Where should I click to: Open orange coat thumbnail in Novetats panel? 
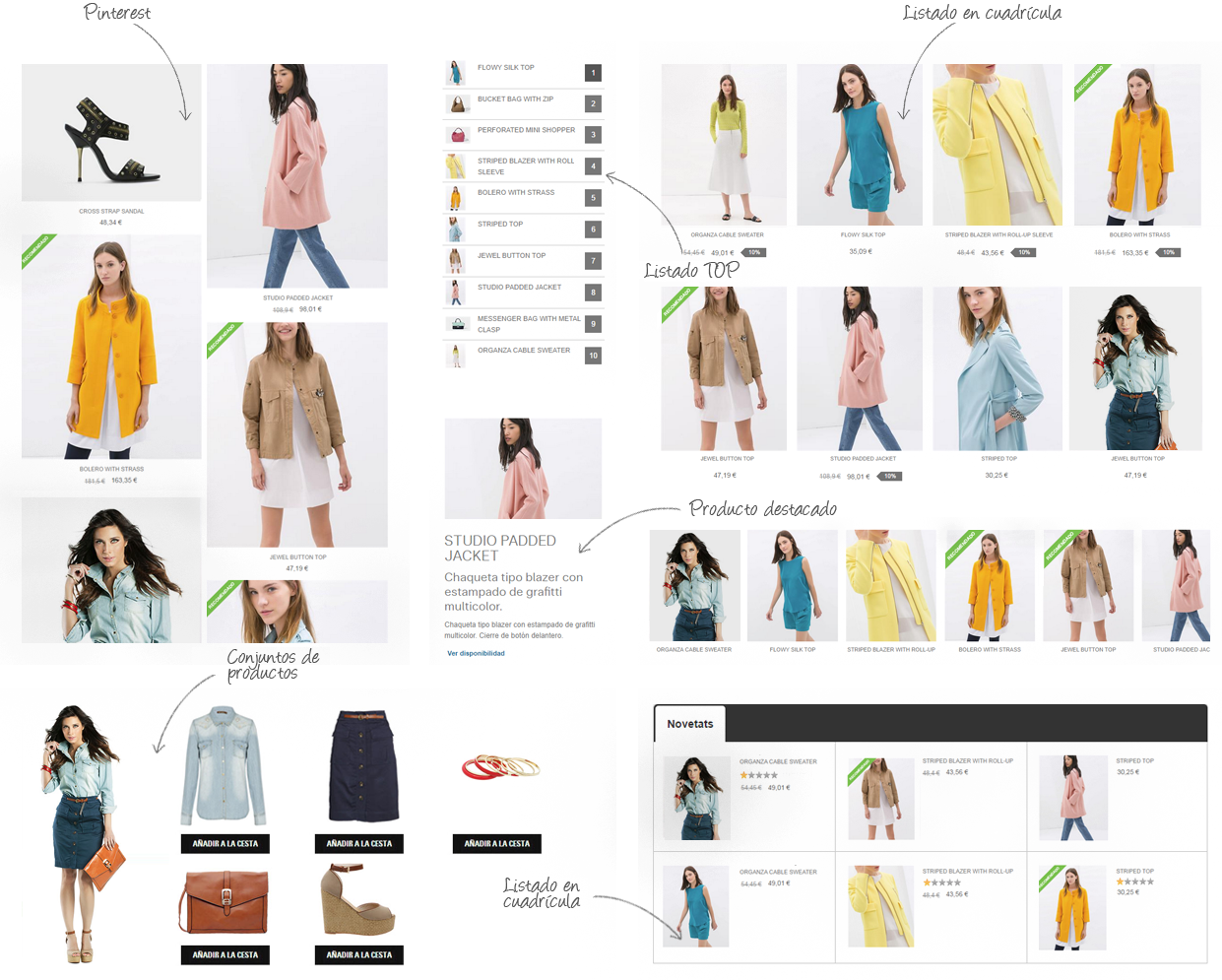point(1072,906)
